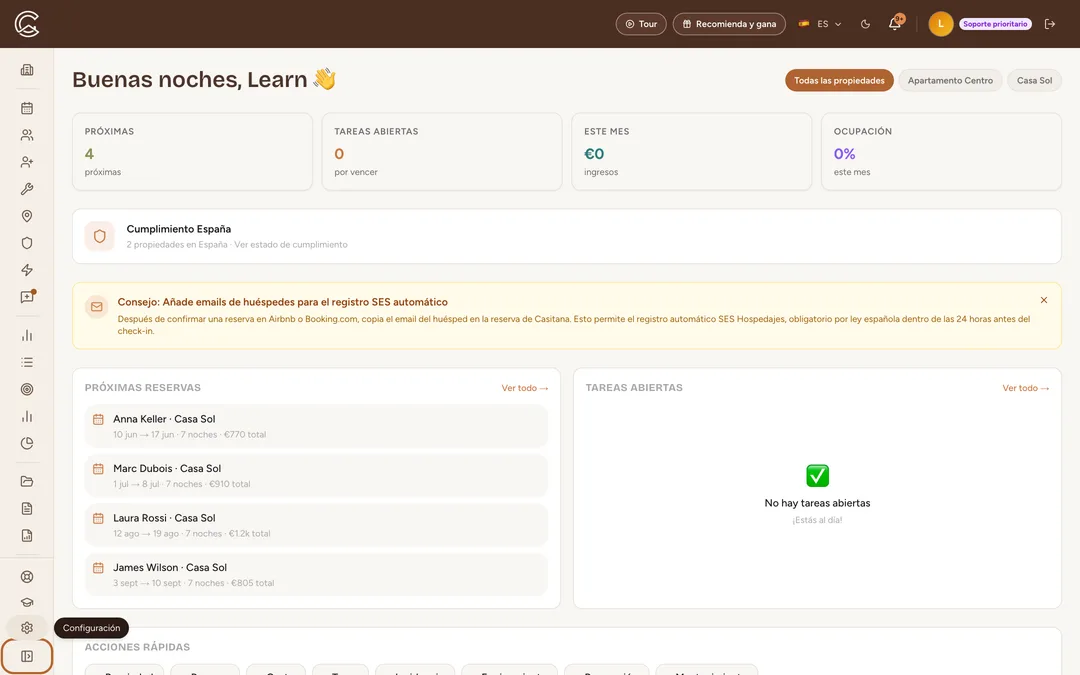This screenshot has width=1080, height=675.
Task: Dismiss the SES email tip banner
Action: coord(1043,300)
